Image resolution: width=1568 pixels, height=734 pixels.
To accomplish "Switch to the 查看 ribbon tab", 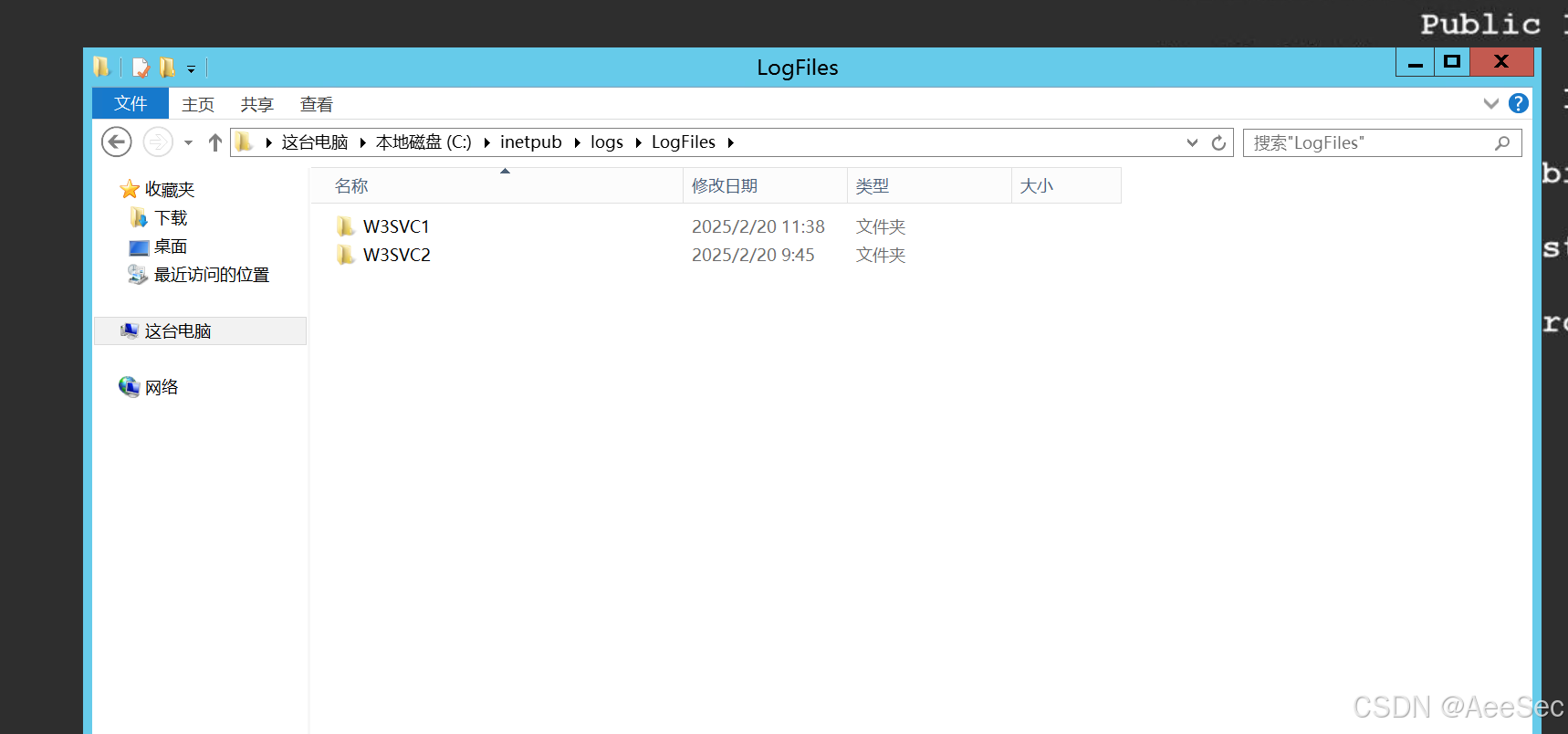I will click(x=317, y=104).
